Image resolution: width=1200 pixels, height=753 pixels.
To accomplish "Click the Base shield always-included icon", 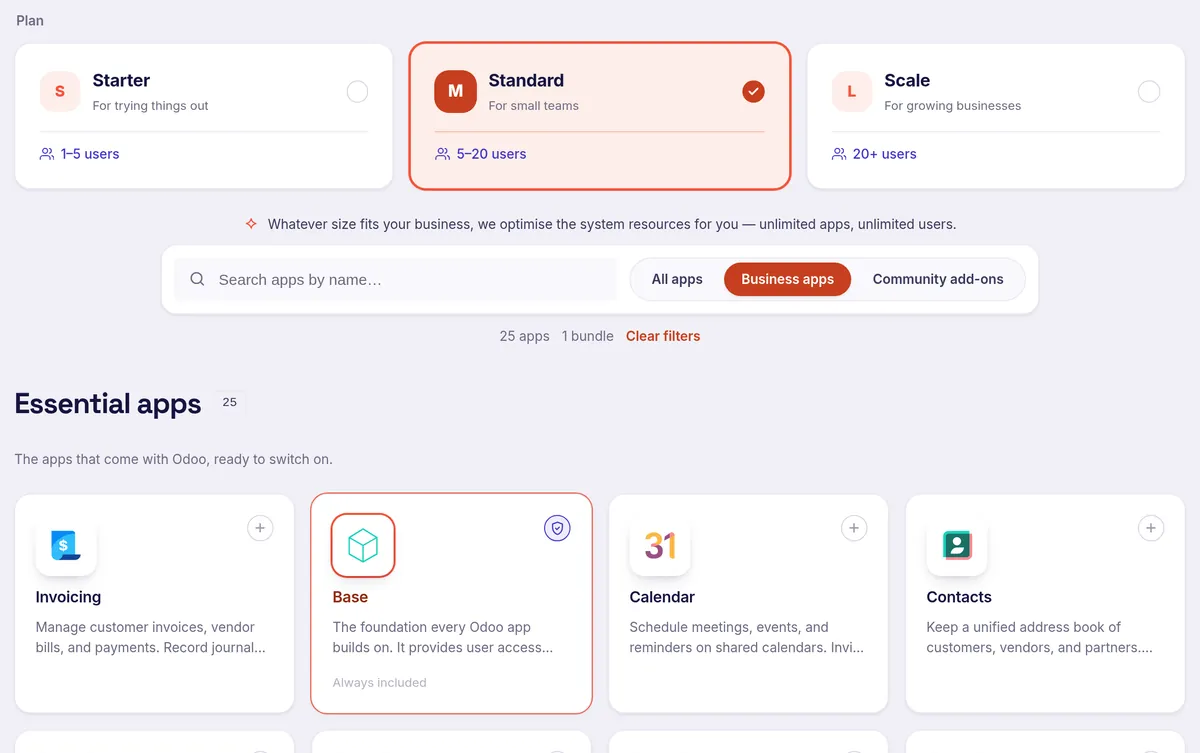I will 557,528.
